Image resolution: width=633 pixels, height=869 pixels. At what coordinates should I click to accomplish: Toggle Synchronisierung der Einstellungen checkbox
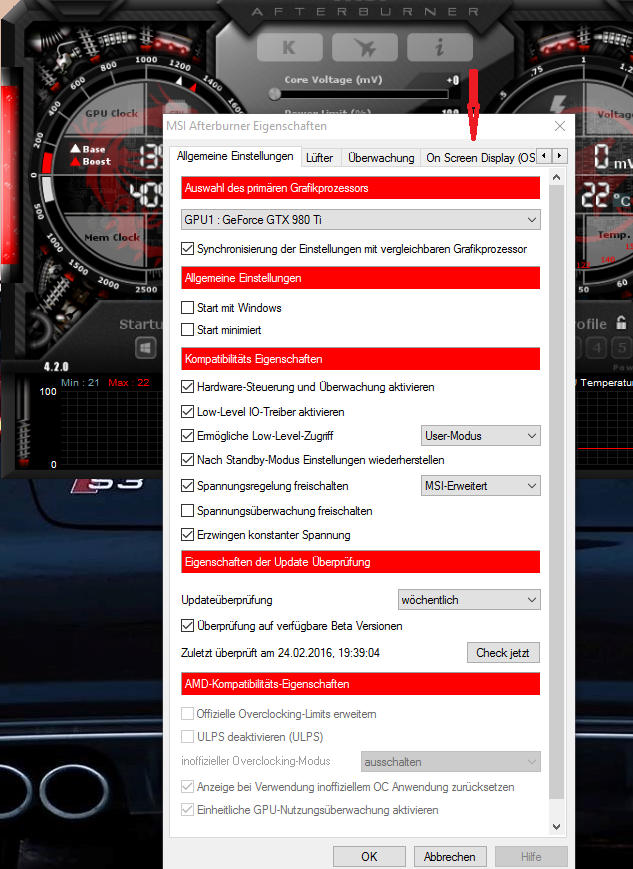(187, 249)
